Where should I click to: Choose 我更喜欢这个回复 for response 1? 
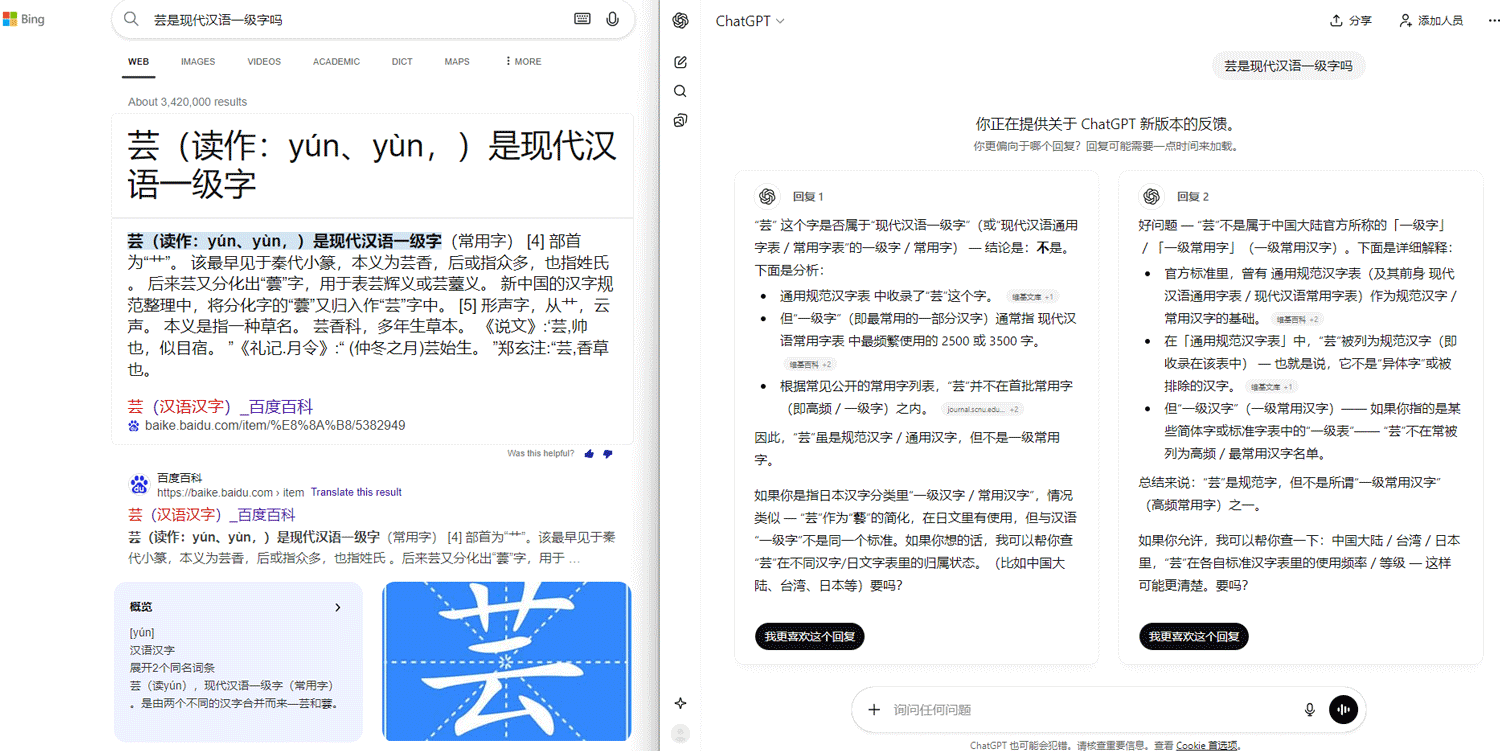pyautogui.click(x=809, y=636)
